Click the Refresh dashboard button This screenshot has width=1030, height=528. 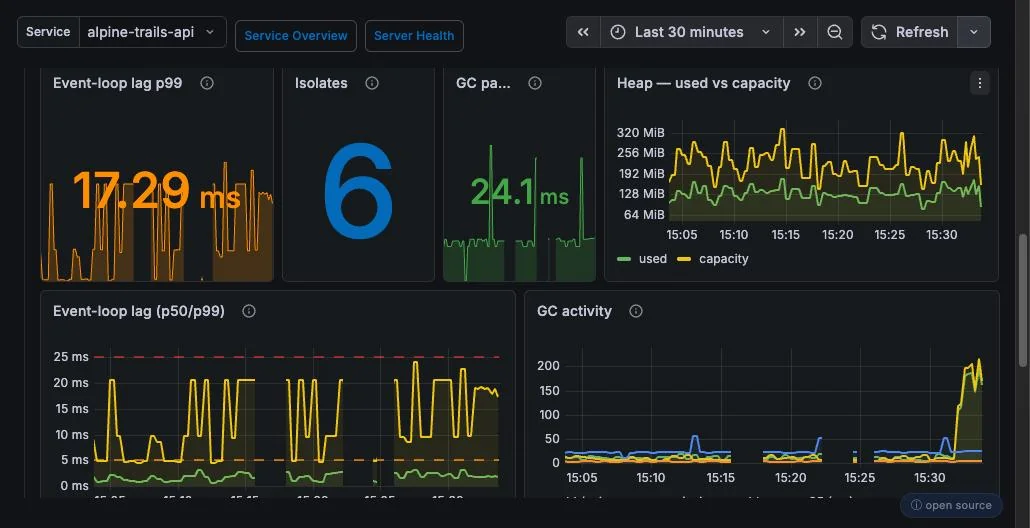[x=910, y=32]
